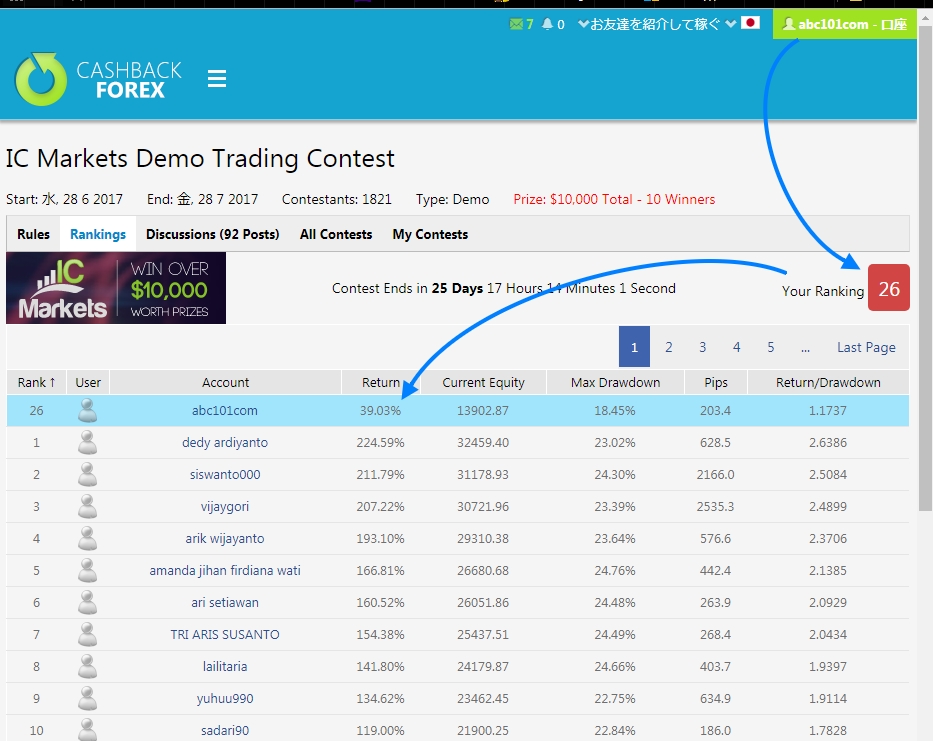Click the avatar next to sadari90

point(87,730)
